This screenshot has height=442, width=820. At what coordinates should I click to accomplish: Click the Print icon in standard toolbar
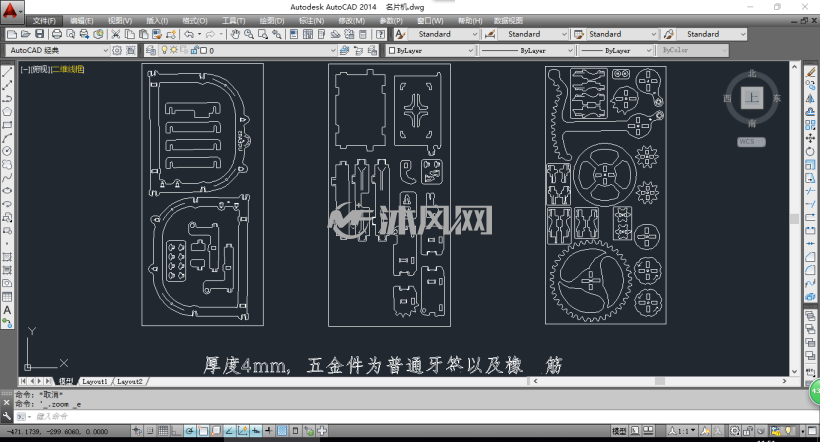tap(56, 34)
